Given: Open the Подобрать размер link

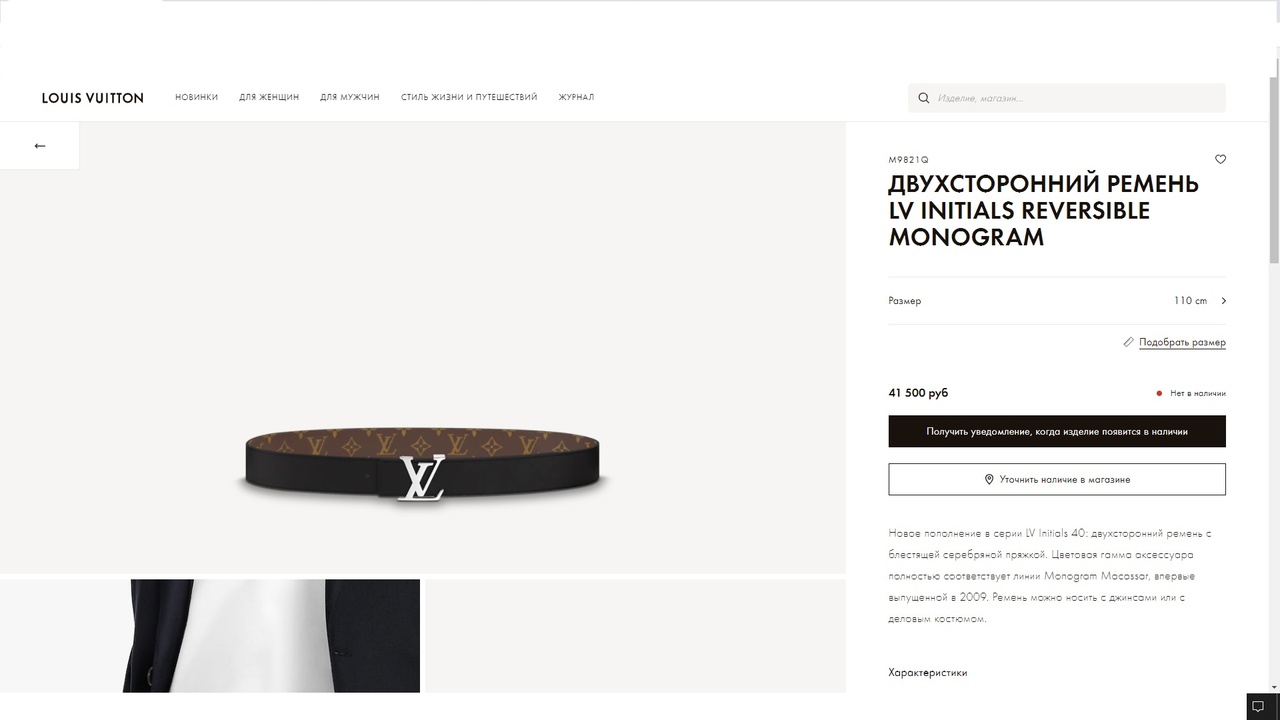Looking at the screenshot, I should point(1182,342).
